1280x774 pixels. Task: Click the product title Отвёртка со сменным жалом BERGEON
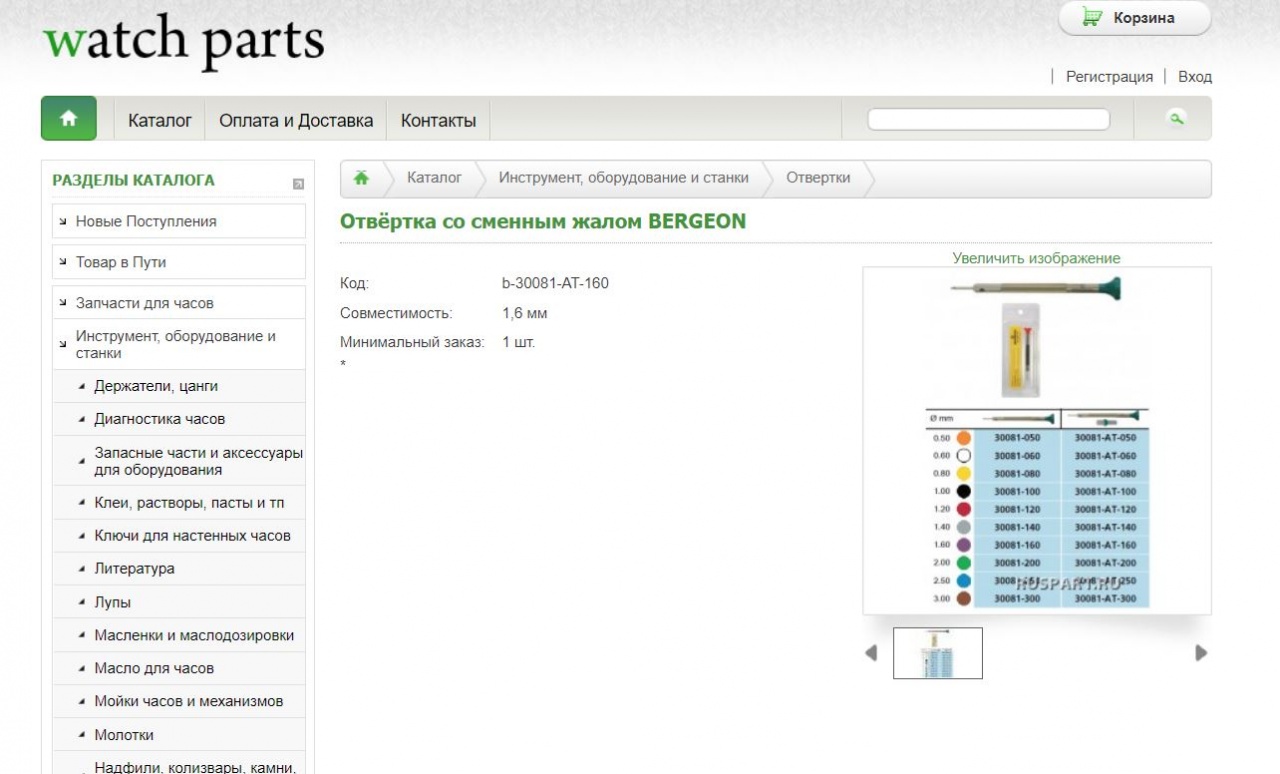pyautogui.click(x=543, y=221)
